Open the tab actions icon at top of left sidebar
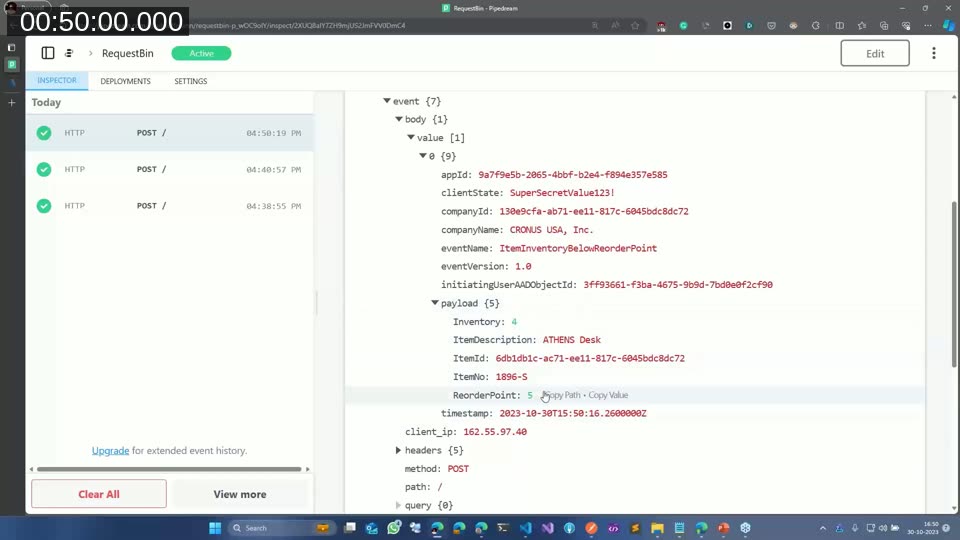The width and height of the screenshot is (960, 540). click(12, 47)
